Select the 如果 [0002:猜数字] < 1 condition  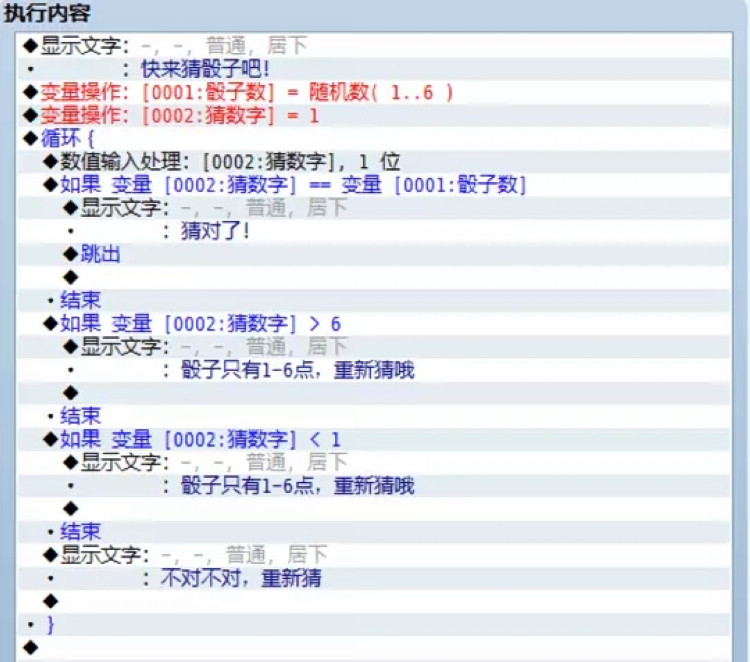click(373, 439)
